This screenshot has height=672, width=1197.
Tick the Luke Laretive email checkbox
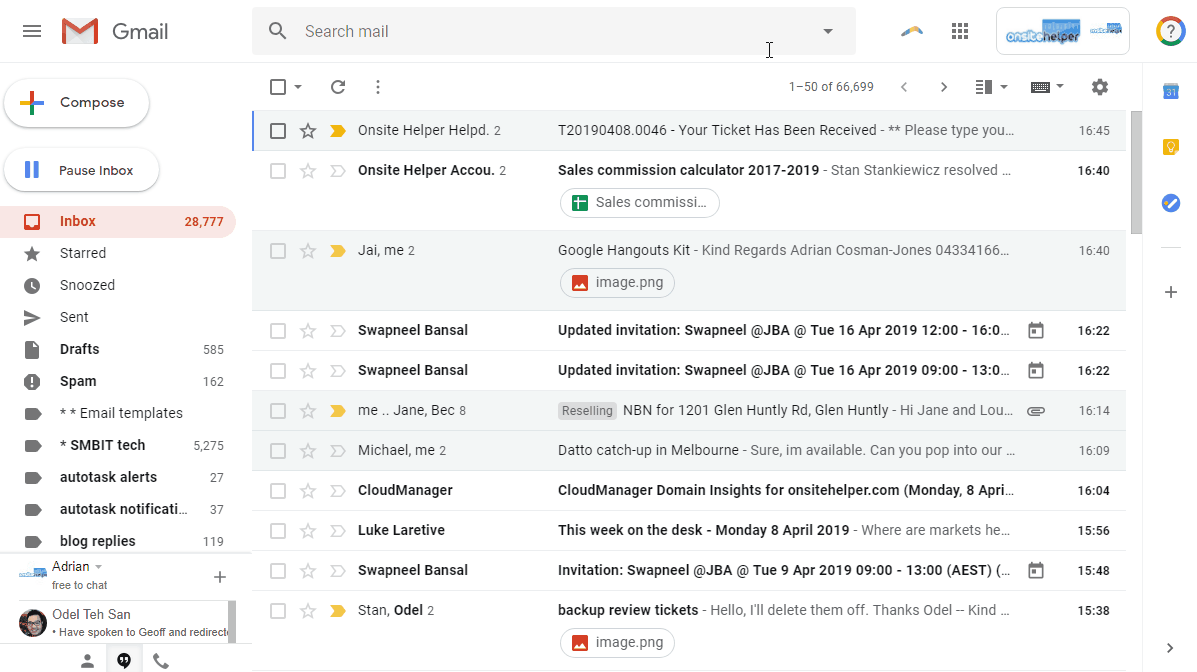(278, 531)
